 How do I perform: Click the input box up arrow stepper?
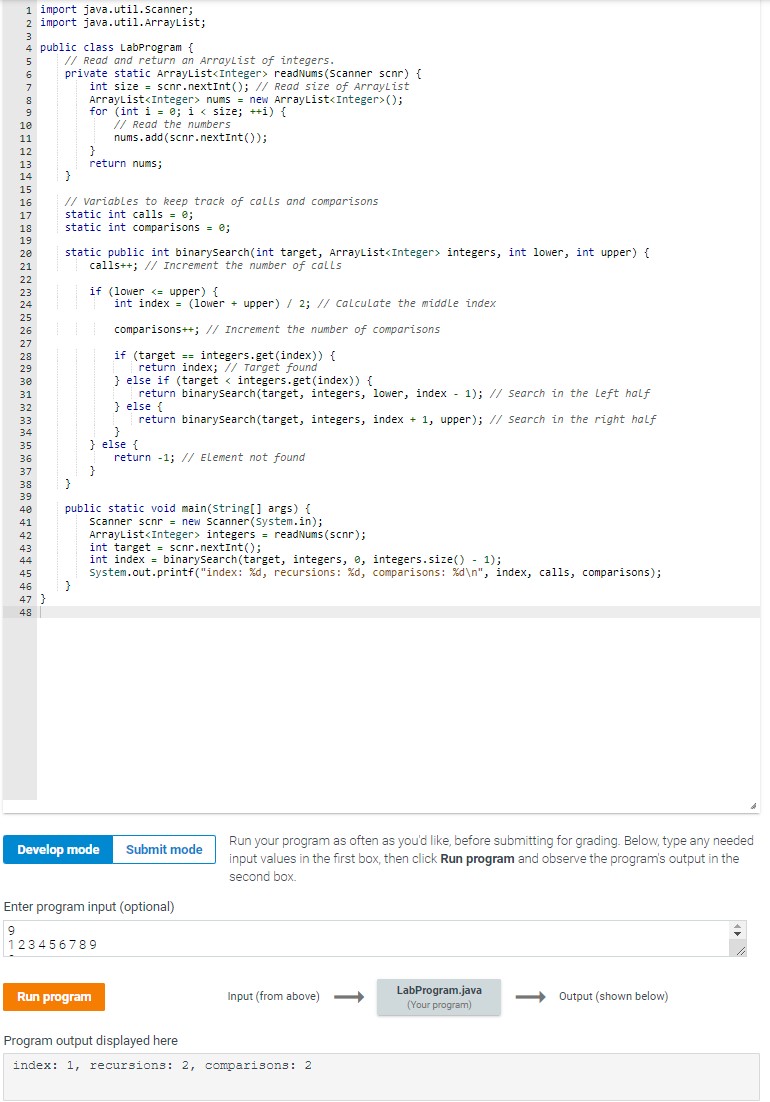737,927
